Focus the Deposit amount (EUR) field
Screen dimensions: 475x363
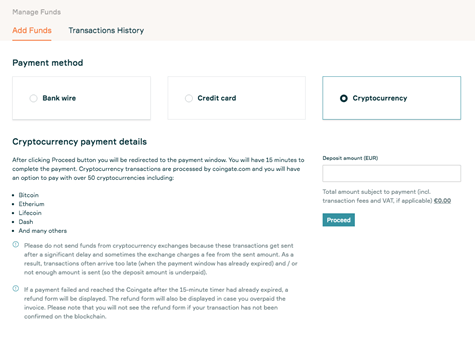click(x=391, y=173)
